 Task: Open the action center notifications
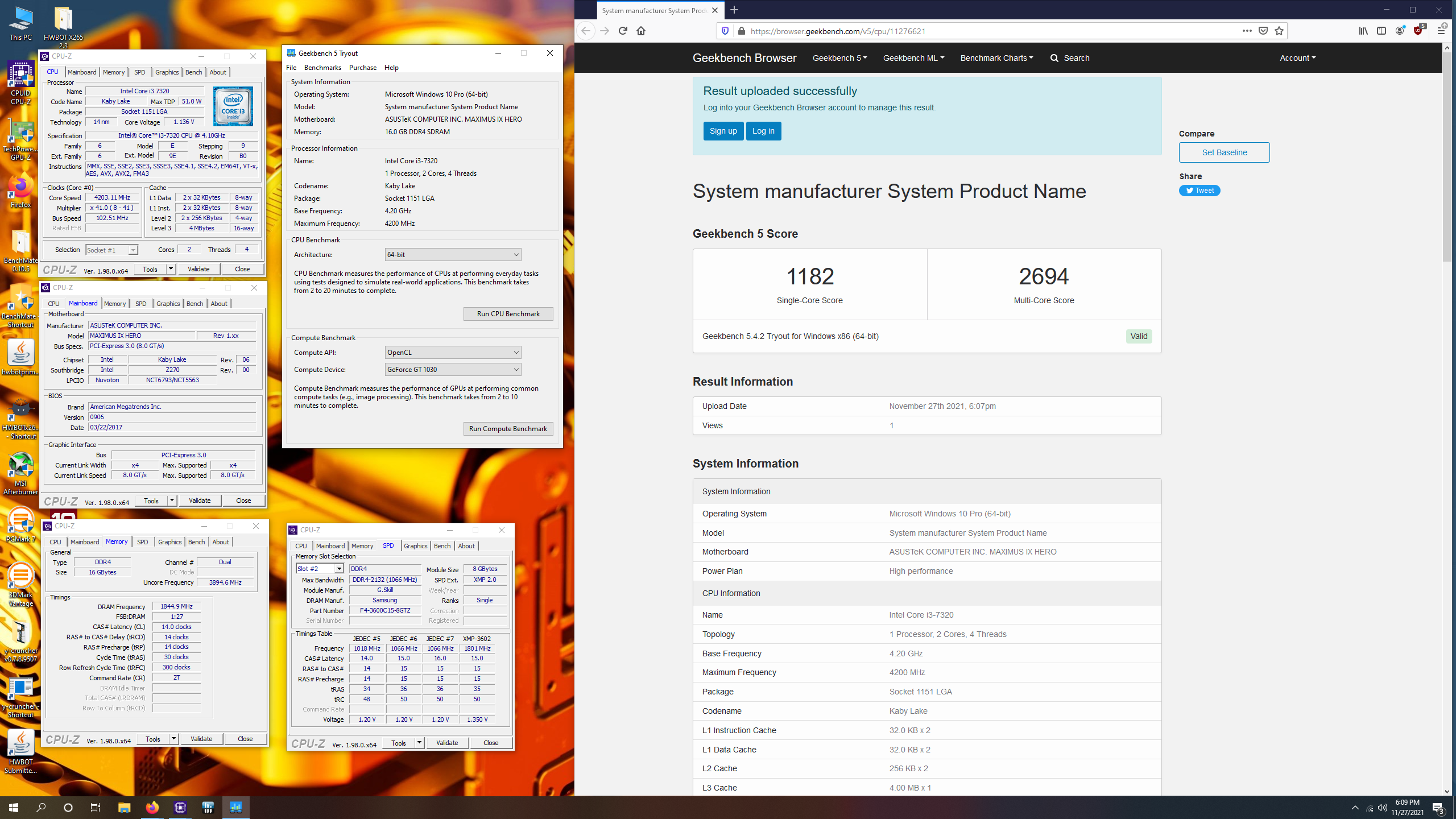1438,808
